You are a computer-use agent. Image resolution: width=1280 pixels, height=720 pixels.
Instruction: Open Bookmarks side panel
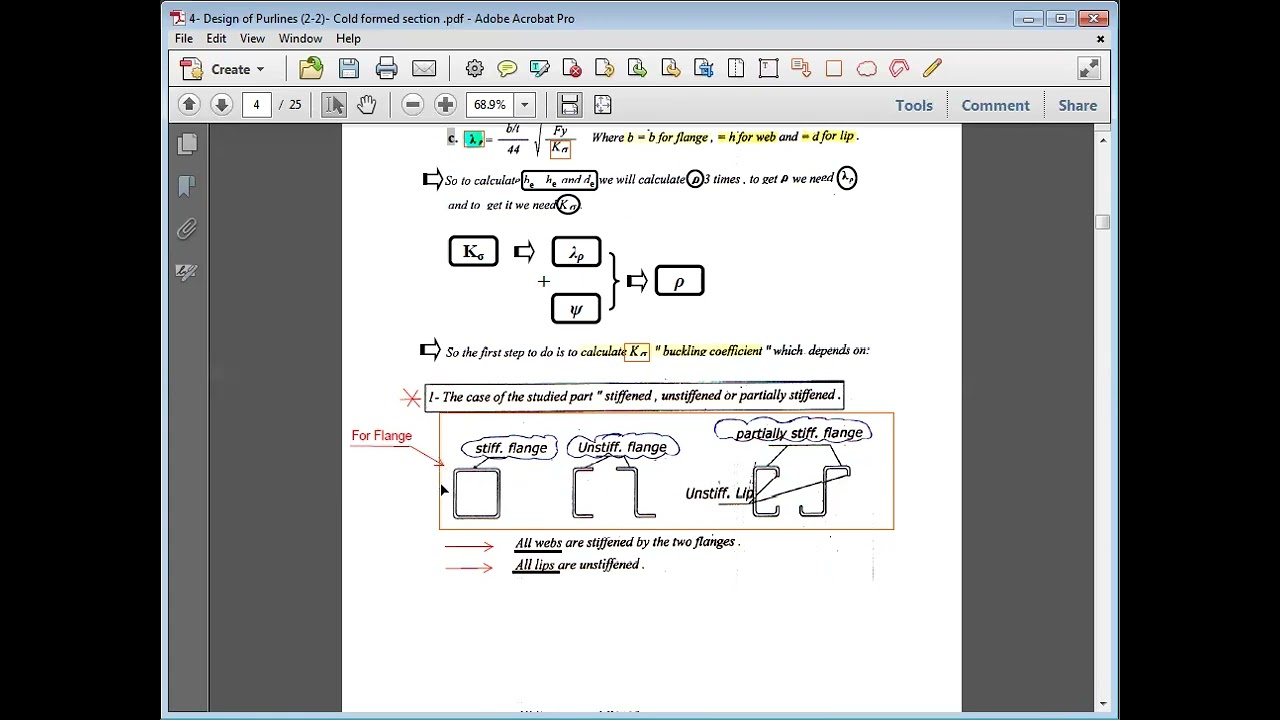pos(187,187)
